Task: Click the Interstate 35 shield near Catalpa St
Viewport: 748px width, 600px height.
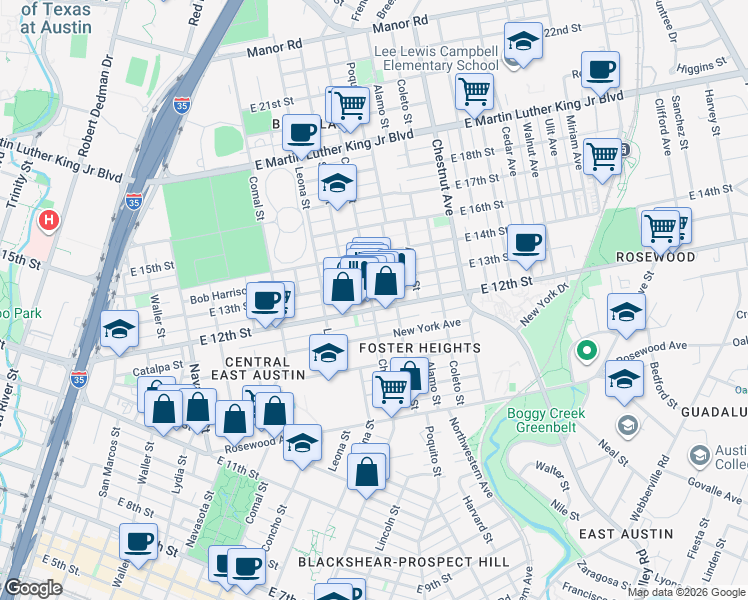Action: 79,379
